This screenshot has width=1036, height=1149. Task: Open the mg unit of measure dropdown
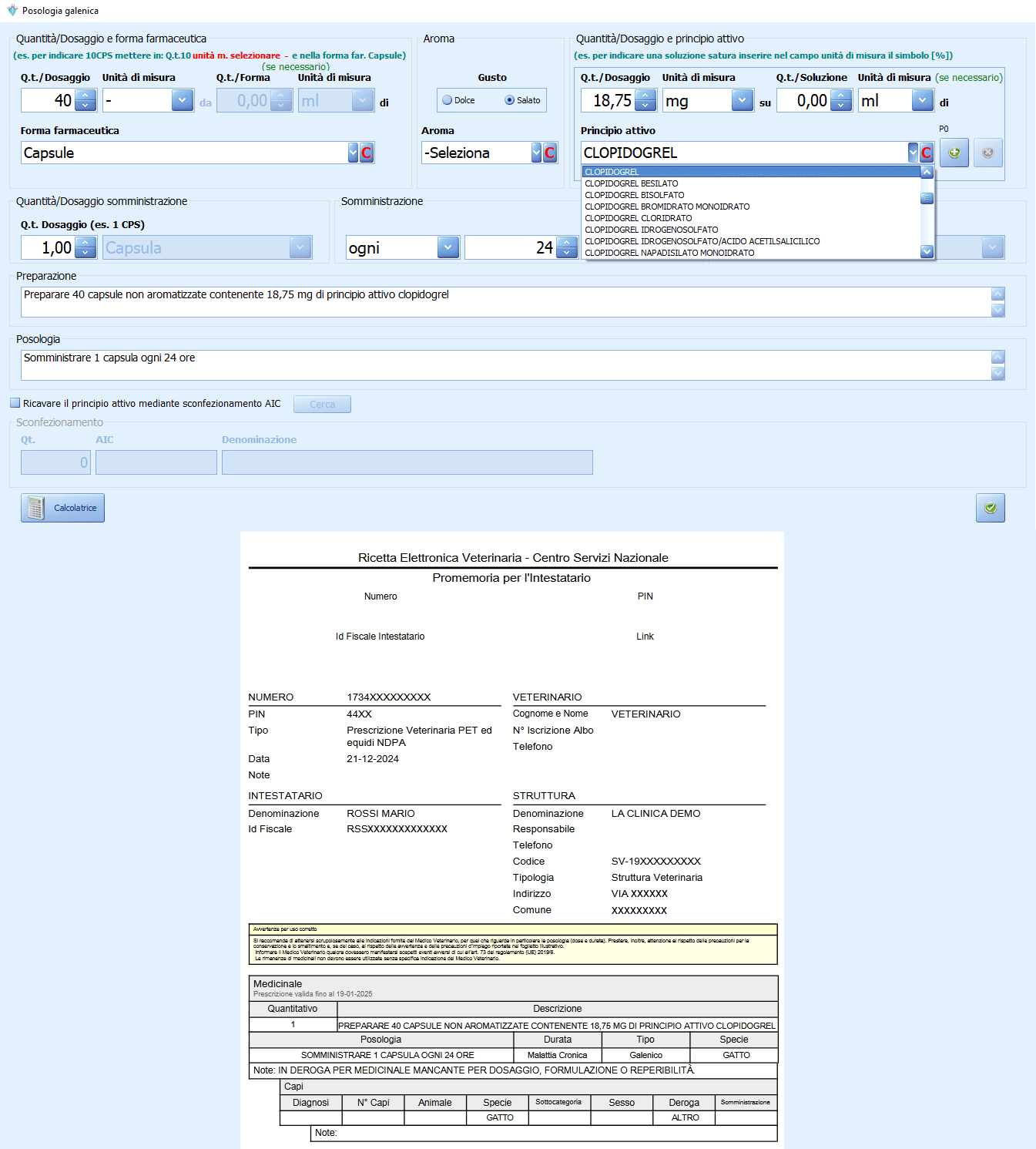point(742,101)
